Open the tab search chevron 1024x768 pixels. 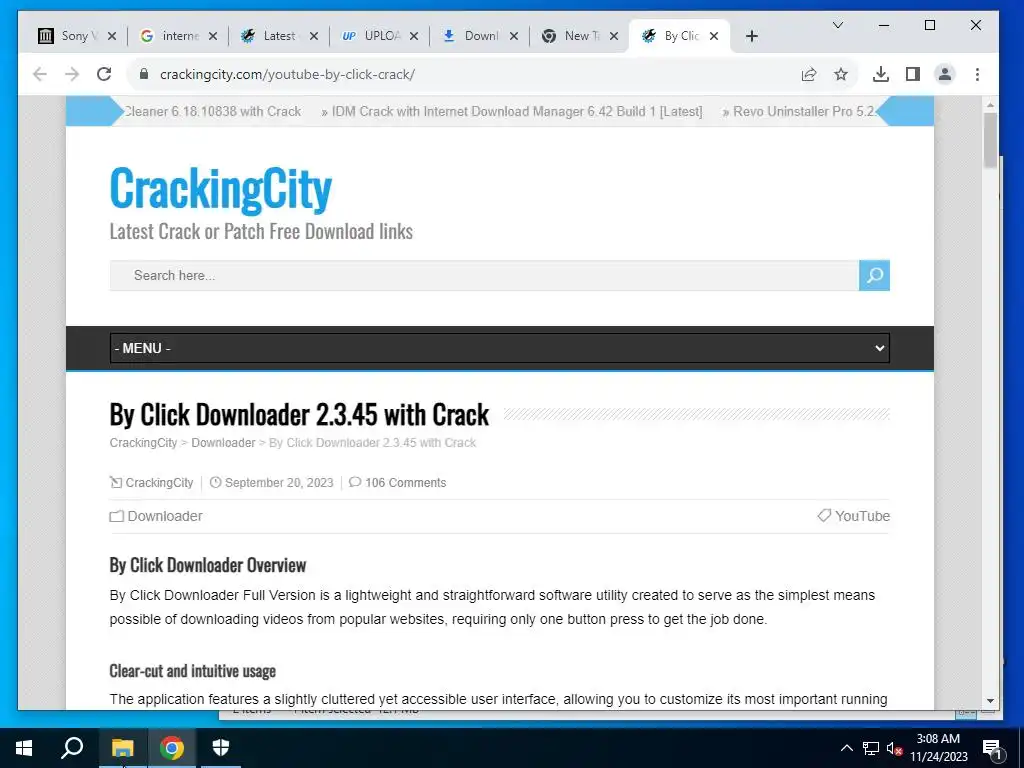(x=838, y=25)
